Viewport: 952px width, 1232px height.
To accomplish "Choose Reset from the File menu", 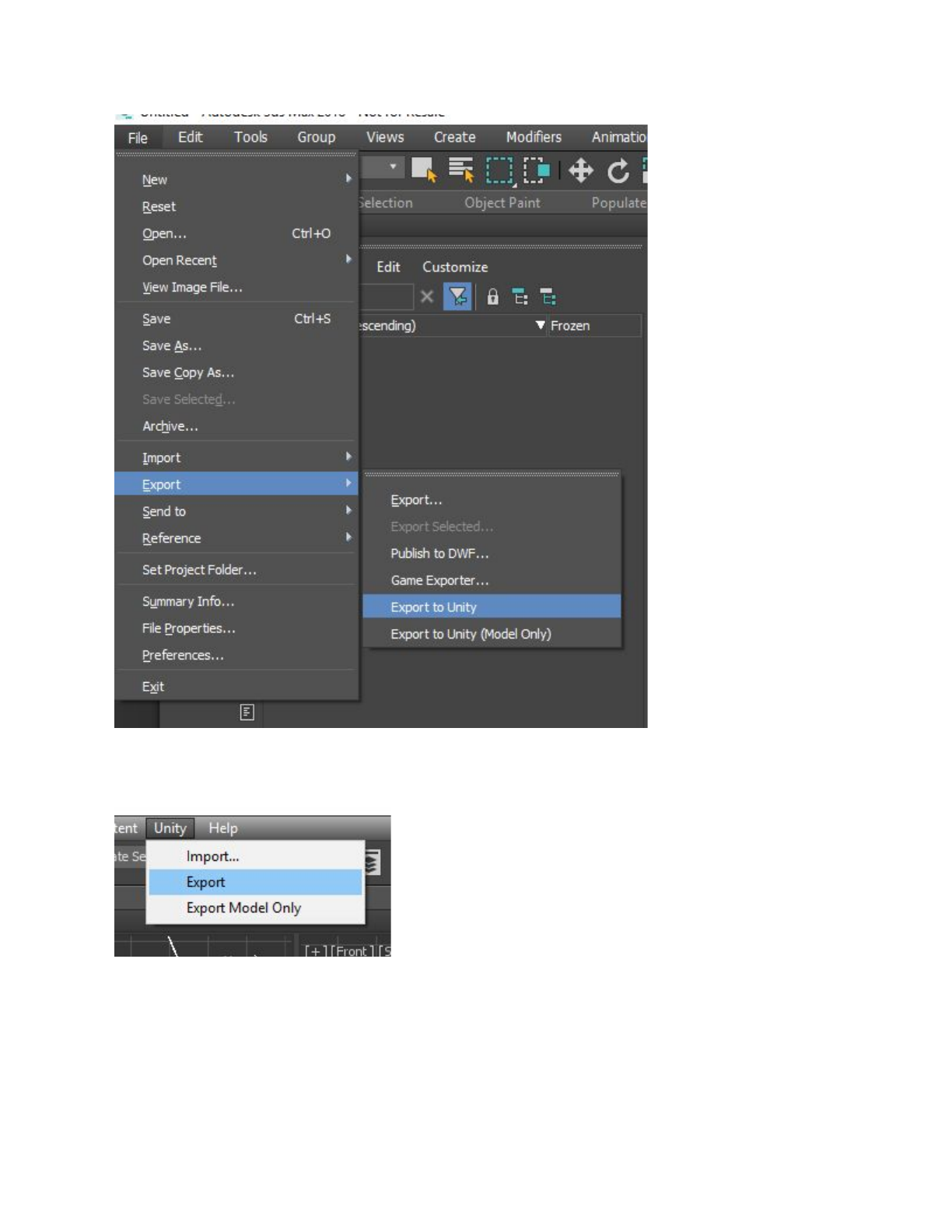I will point(236,207).
